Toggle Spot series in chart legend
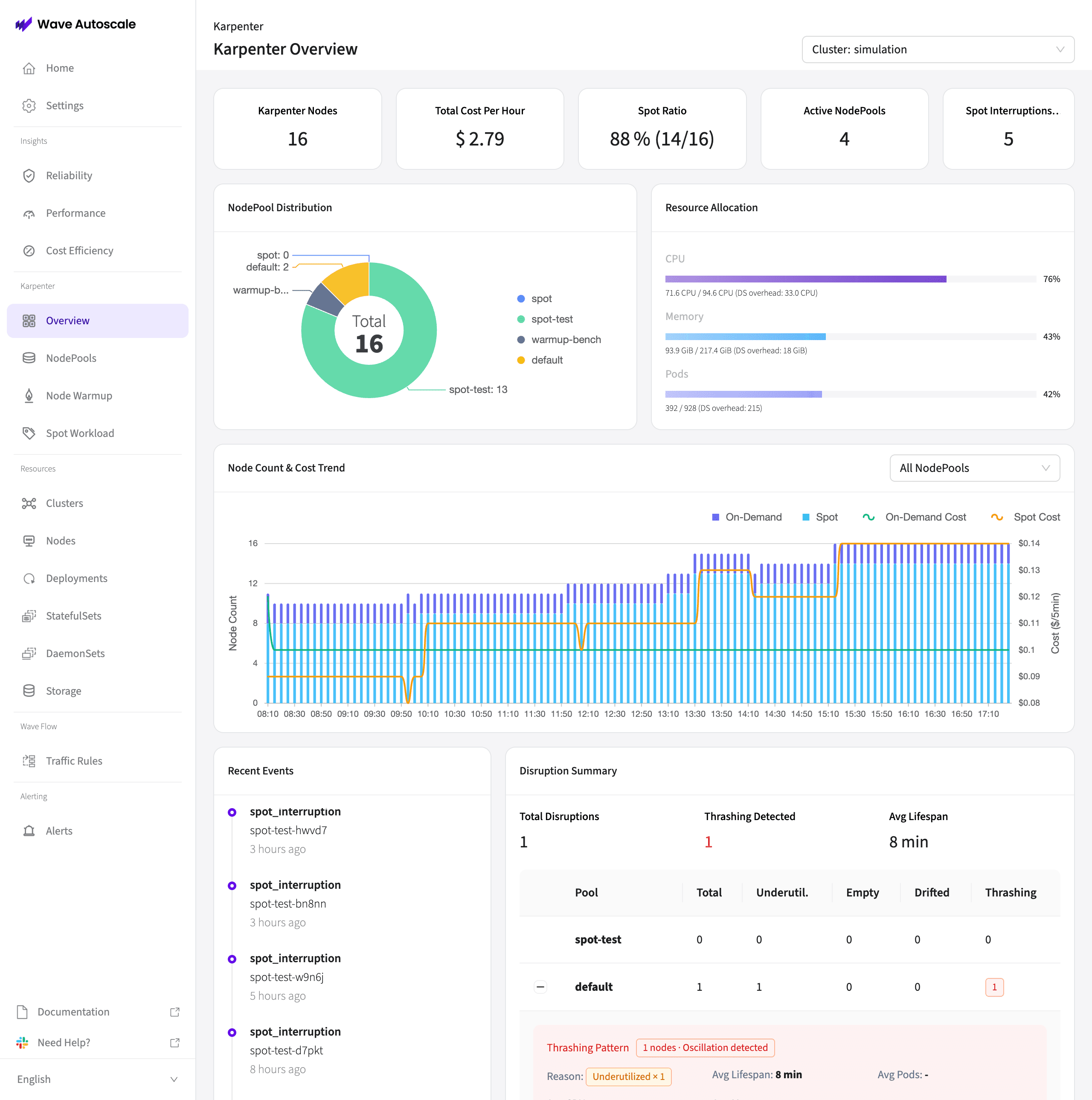This screenshot has width=1092, height=1100. tap(820, 518)
